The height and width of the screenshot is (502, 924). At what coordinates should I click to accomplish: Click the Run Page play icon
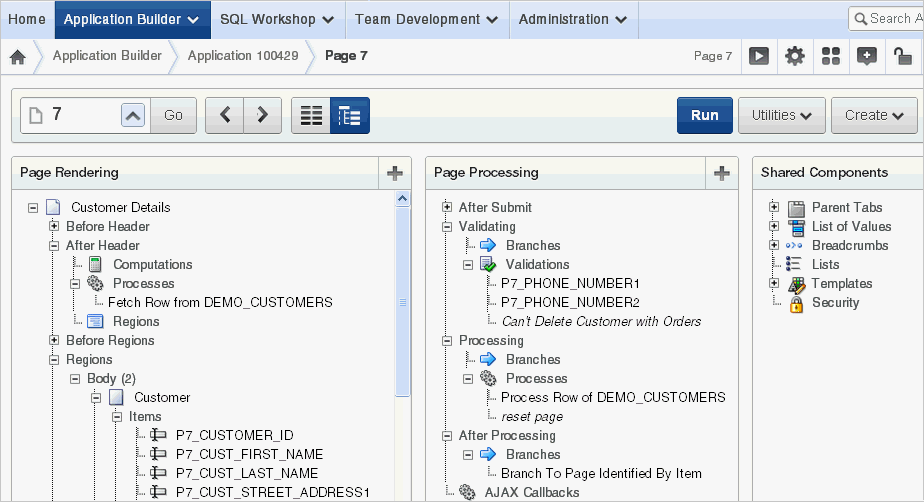click(758, 56)
